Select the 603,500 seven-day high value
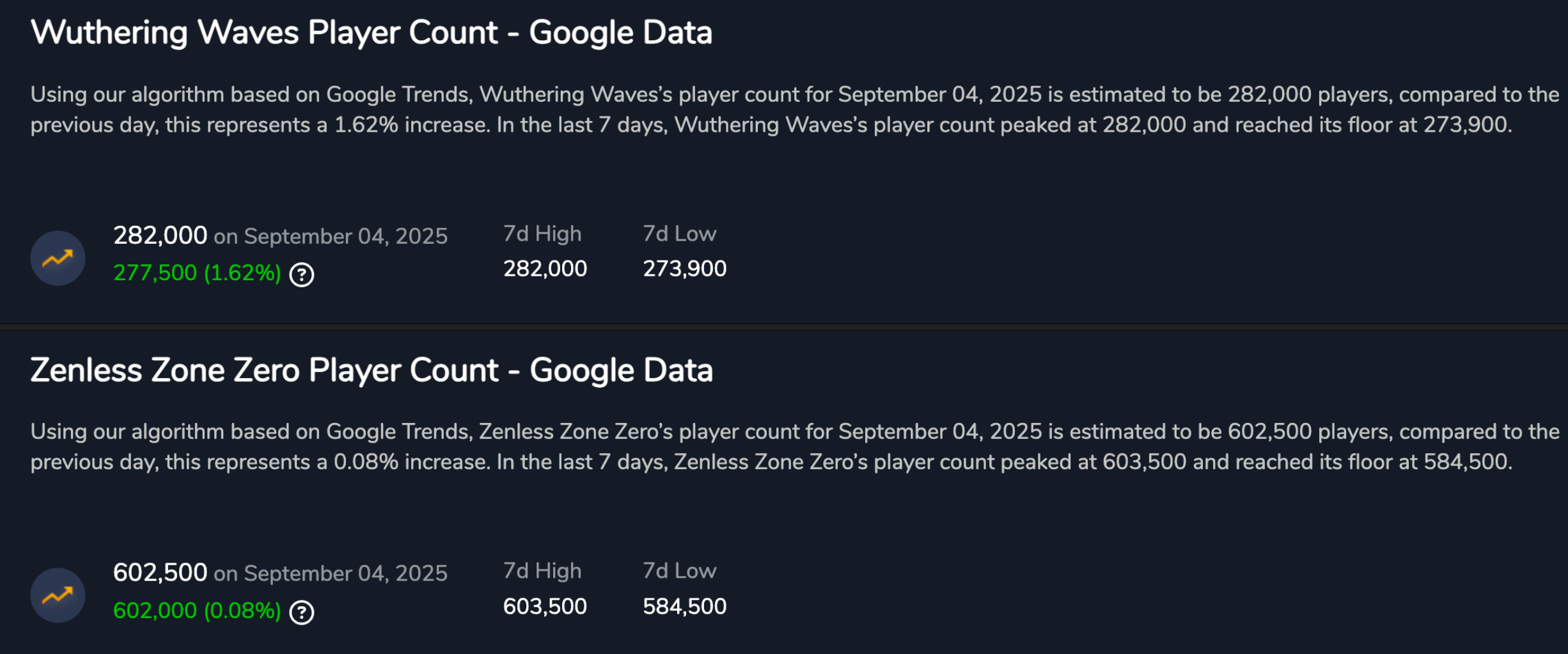The width and height of the screenshot is (1568, 654). click(545, 607)
